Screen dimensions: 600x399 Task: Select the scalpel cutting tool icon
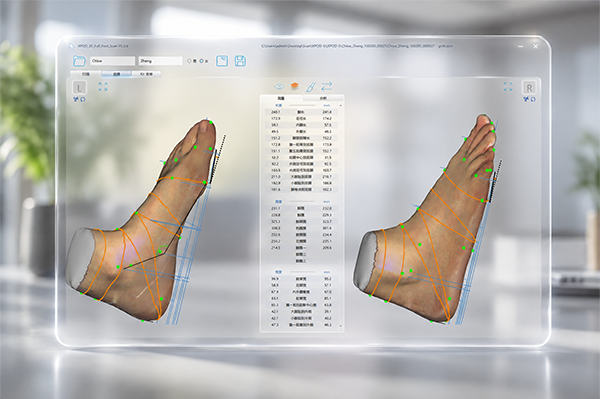tap(310, 87)
